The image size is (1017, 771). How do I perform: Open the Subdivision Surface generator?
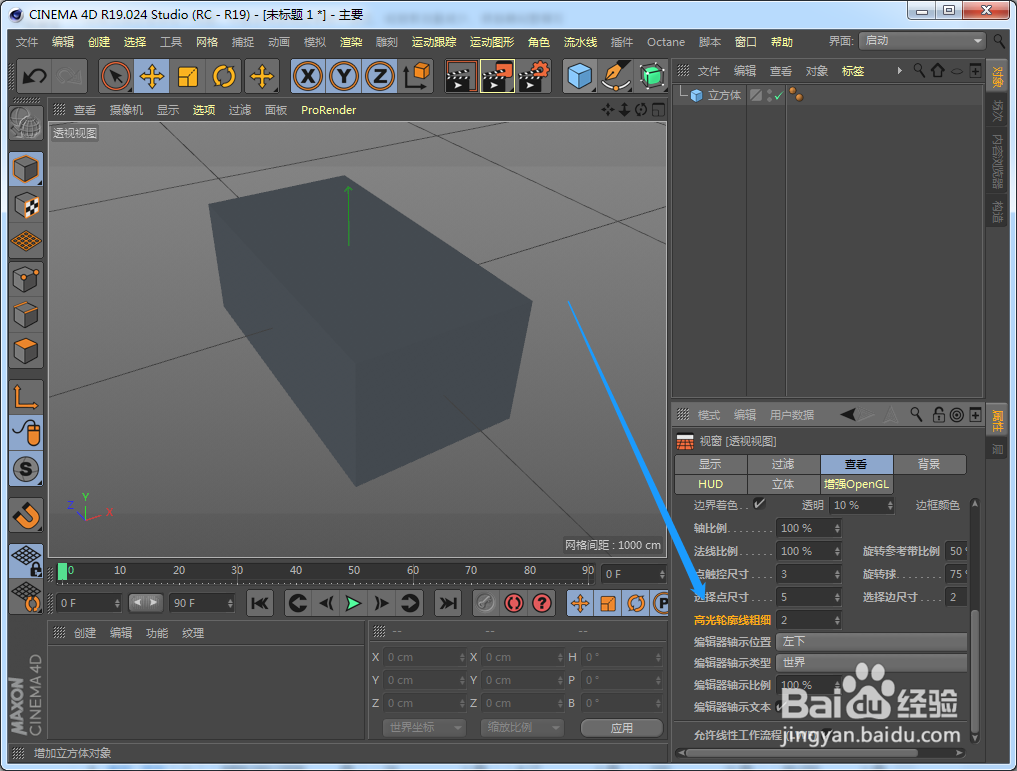(x=652, y=77)
